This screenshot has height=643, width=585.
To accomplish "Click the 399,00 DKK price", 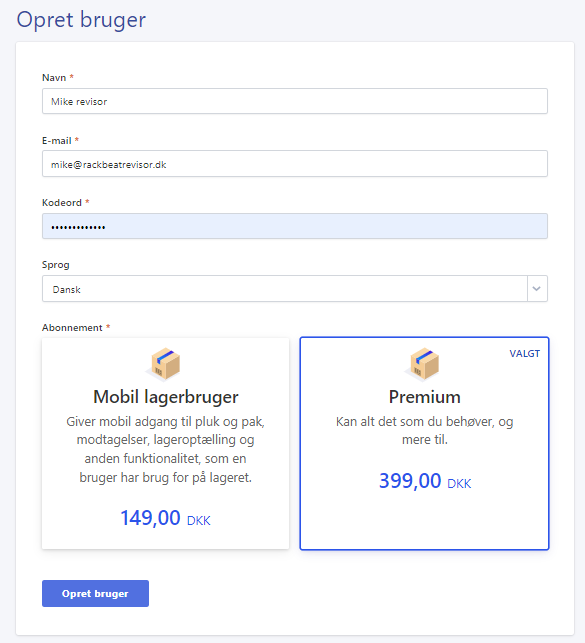I will [x=425, y=481].
